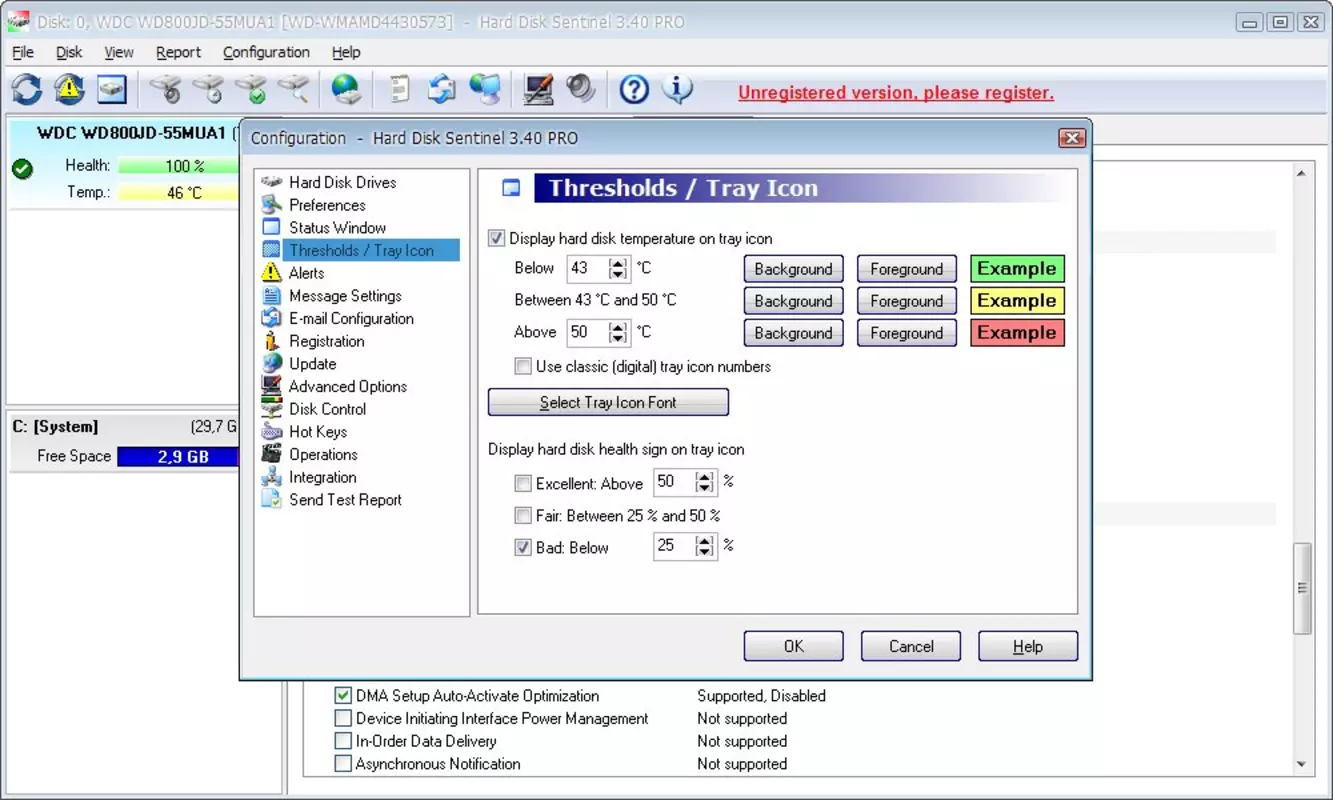Open the Configuration menu
The width and height of the screenshot is (1333, 800).
266,52
